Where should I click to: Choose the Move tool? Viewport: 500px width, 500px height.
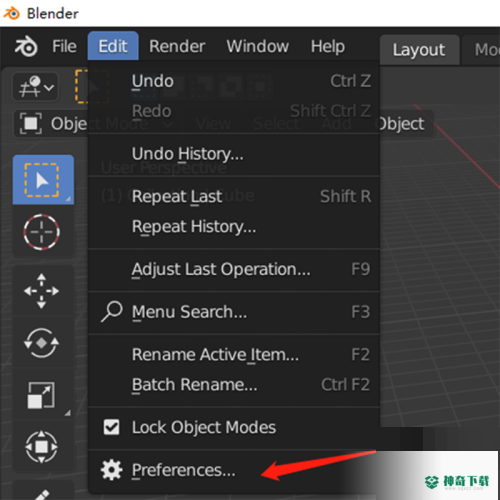click(x=42, y=291)
